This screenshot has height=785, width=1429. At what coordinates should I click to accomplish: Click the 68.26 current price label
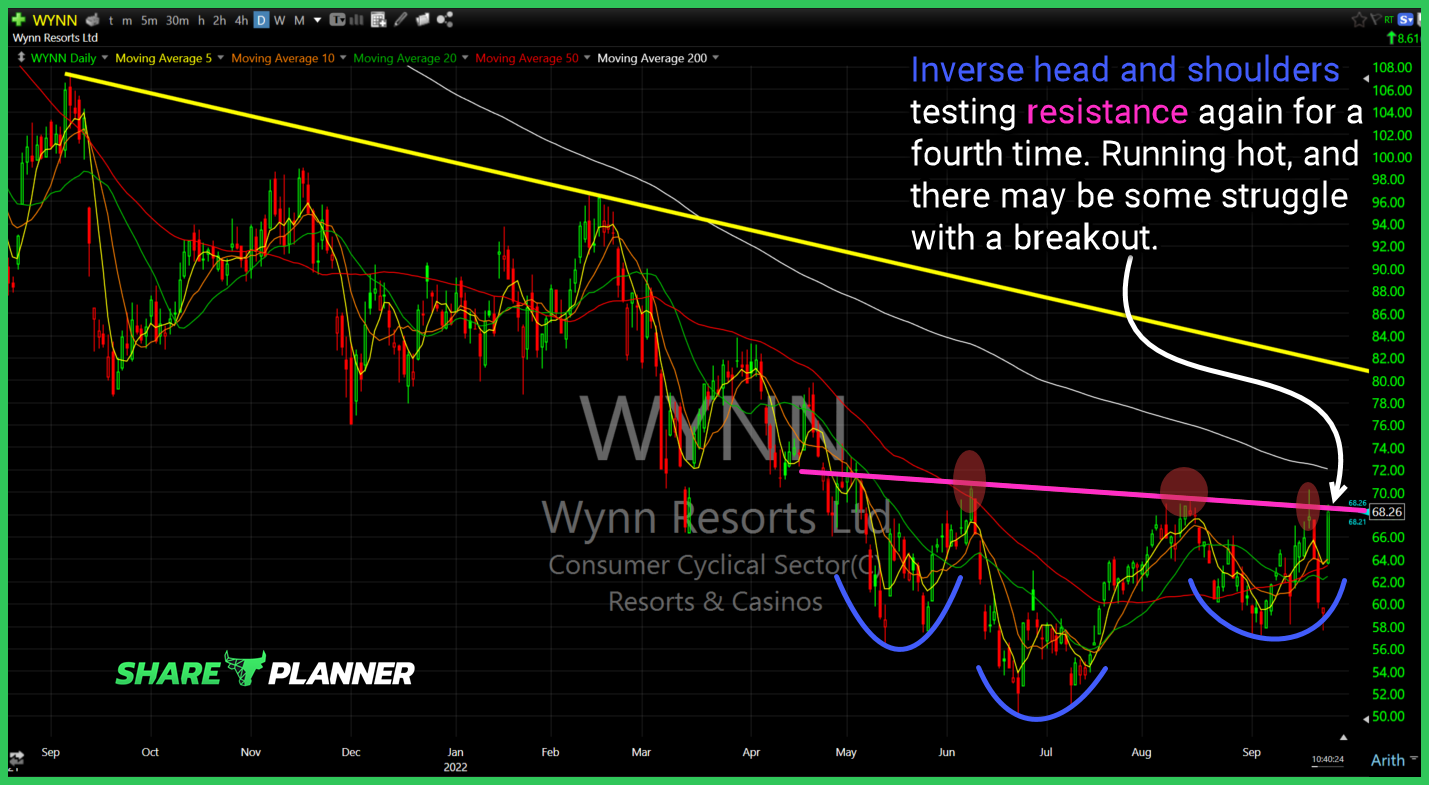point(1388,512)
